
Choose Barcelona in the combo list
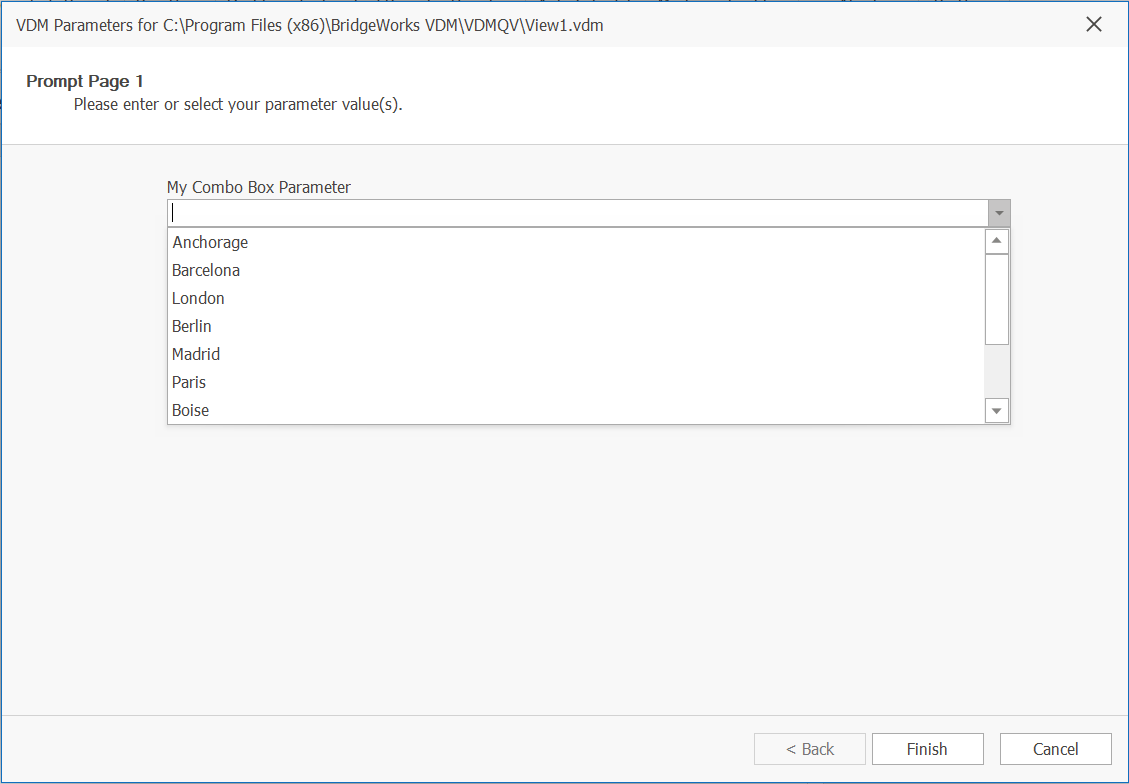coord(576,270)
